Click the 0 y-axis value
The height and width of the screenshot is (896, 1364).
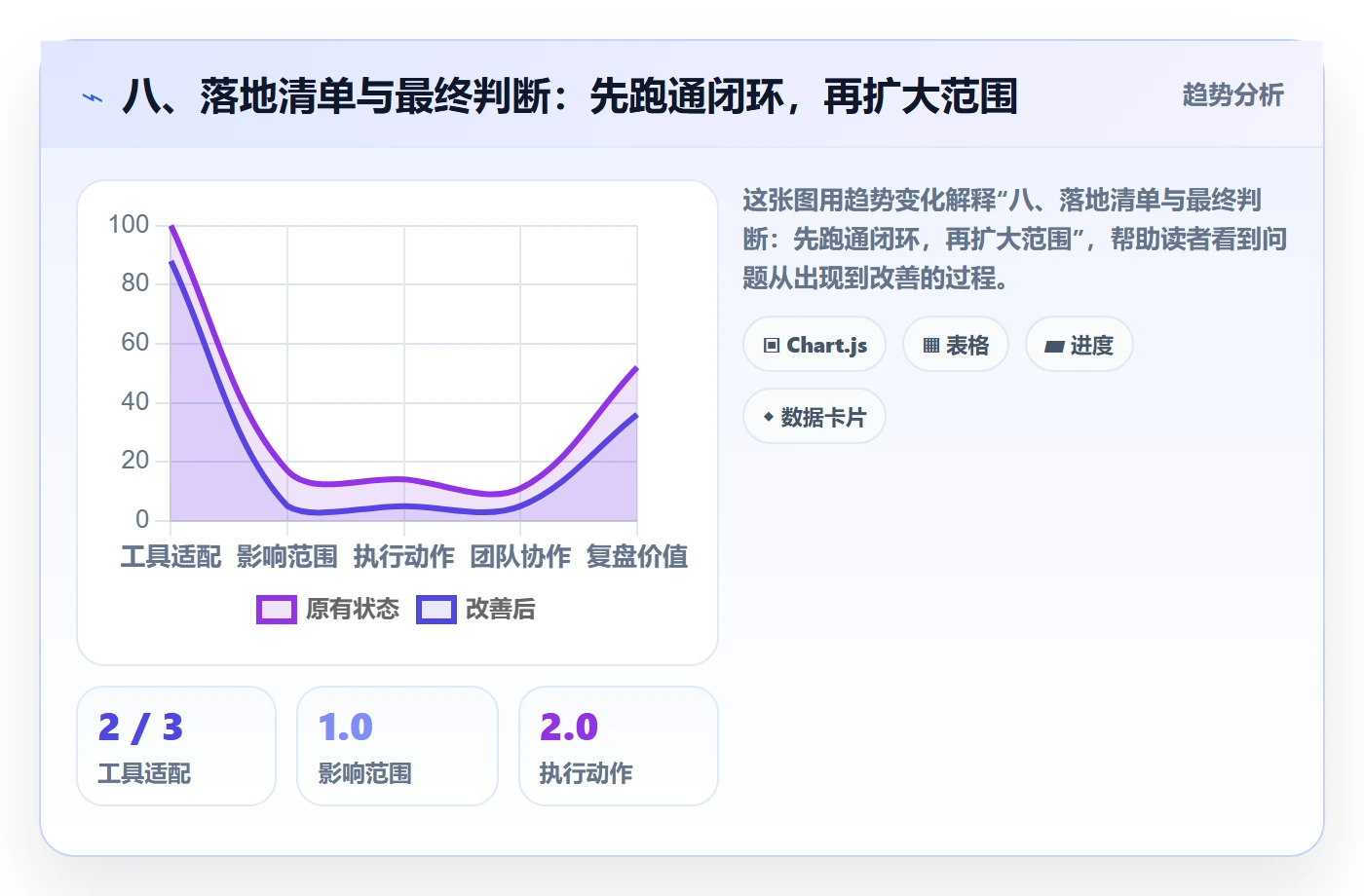click(x=142, y=519)
